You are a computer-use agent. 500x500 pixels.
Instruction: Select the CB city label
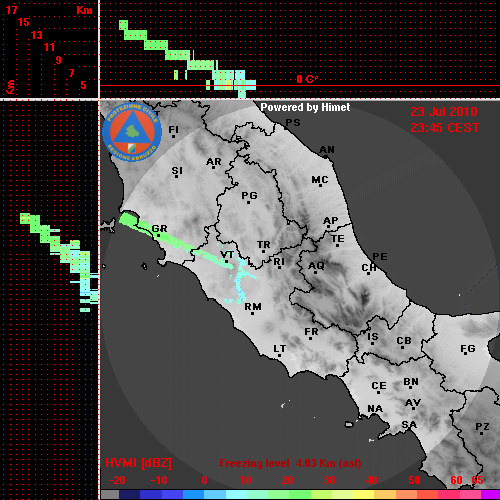coord(404,341)
